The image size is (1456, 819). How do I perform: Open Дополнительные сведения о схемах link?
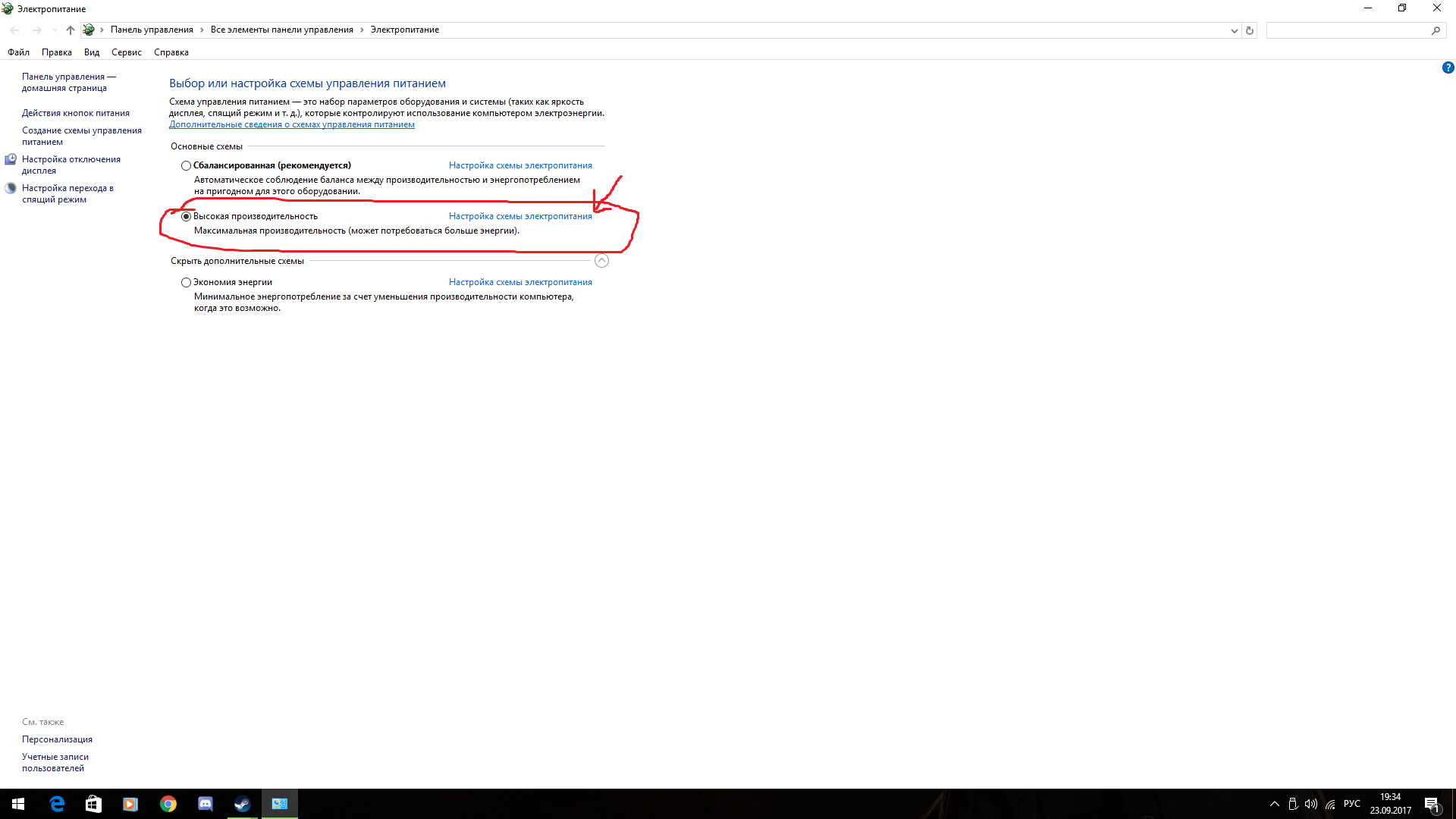[x=292, y=124]
